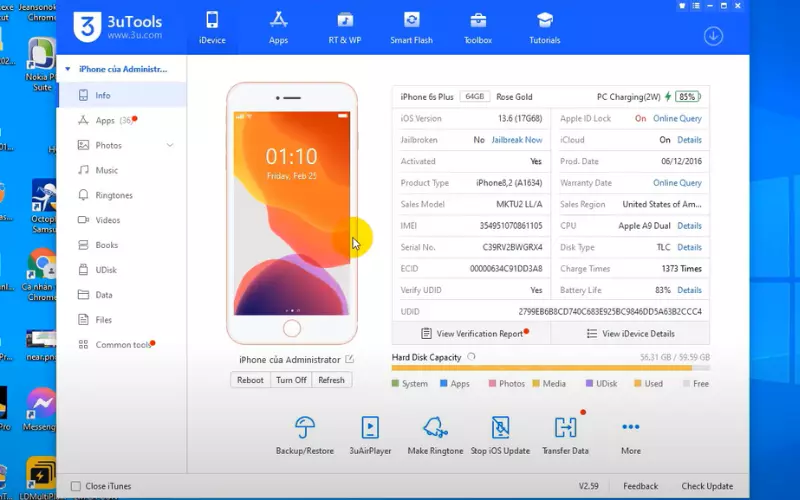This screenshot has width=800, height=500.
Task: Click View iDevice Details
Action: tap(631, 334)
